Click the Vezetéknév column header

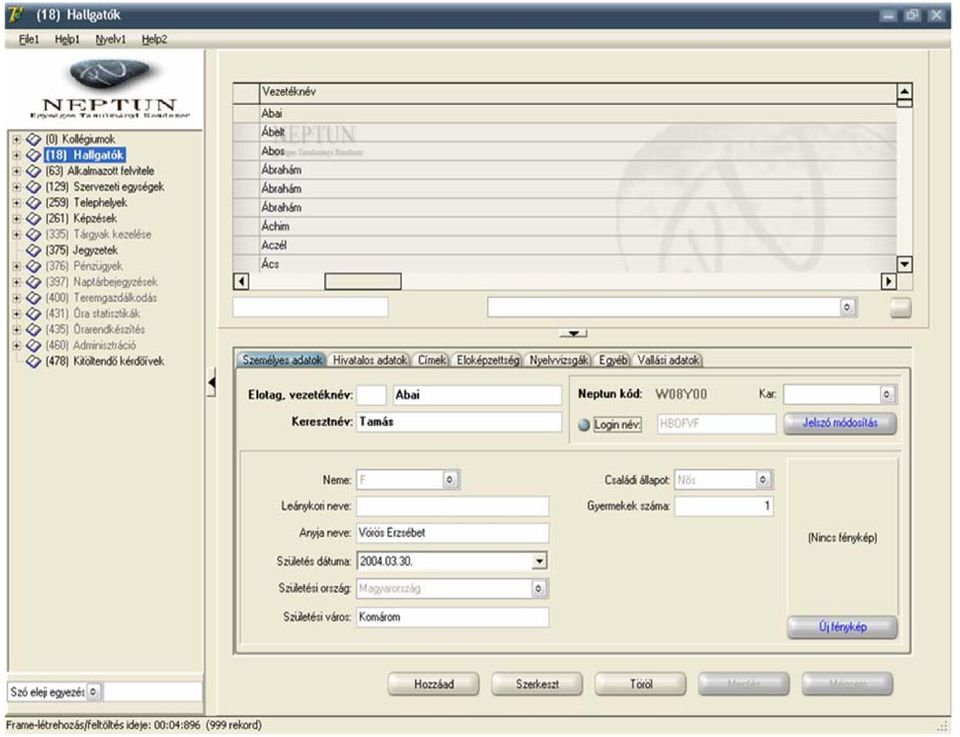[x=578, y=92]
